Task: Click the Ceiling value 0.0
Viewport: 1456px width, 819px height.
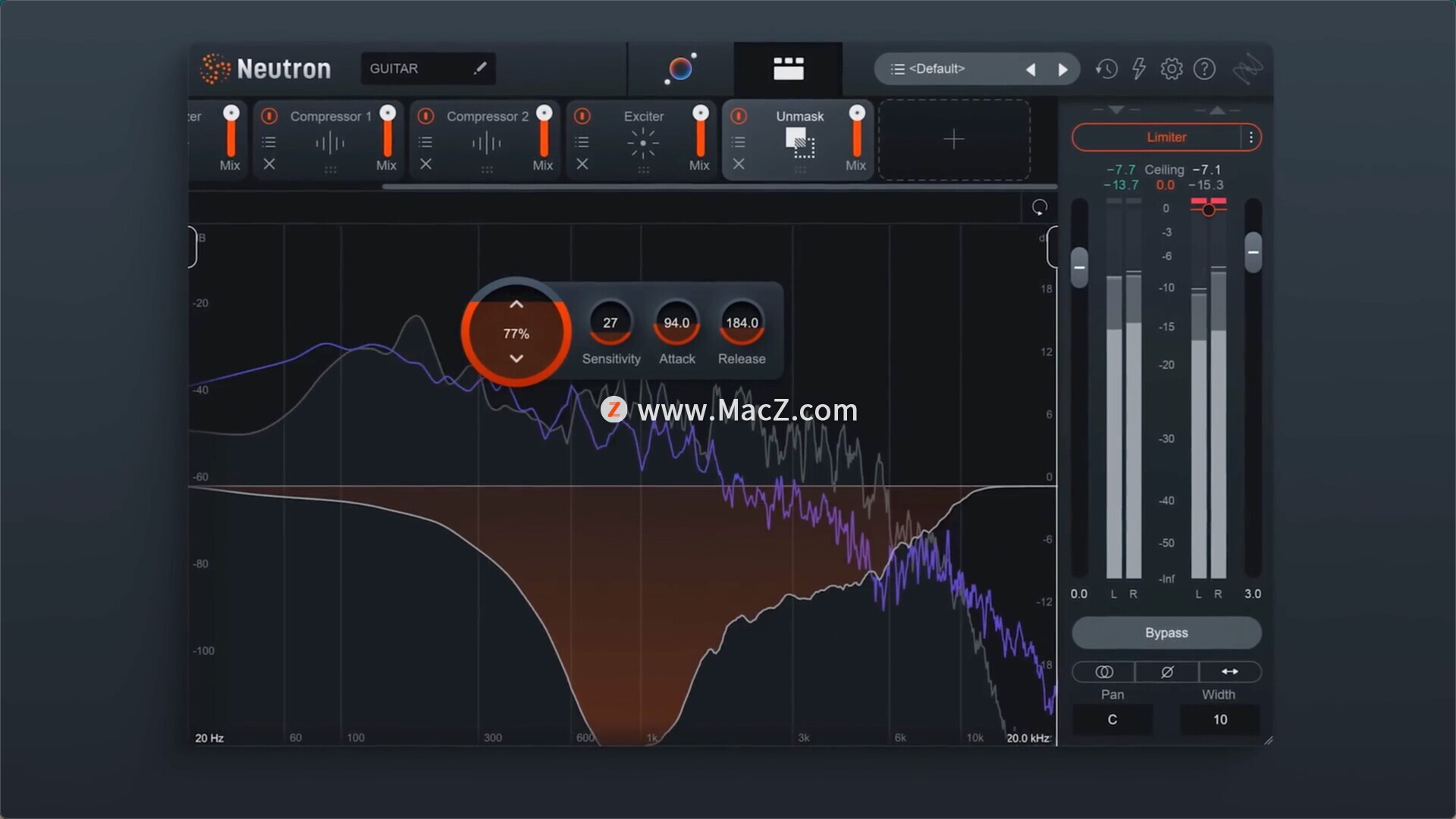Action: [x=1166, y=185]
